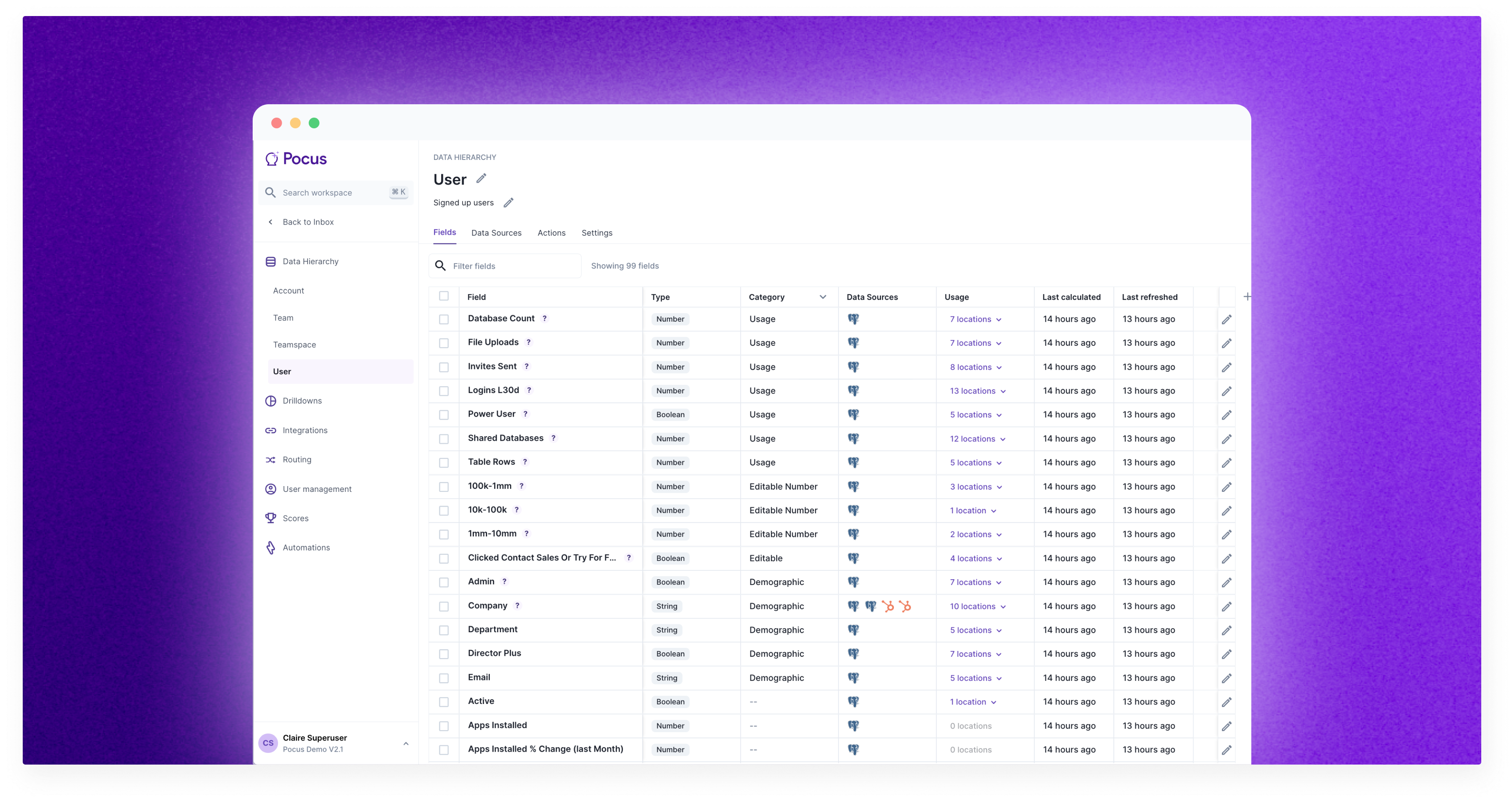This screenshot has width=1512, height=802.
Task: Open Category column sort dropdown arrow
Action: coord(823,297)
